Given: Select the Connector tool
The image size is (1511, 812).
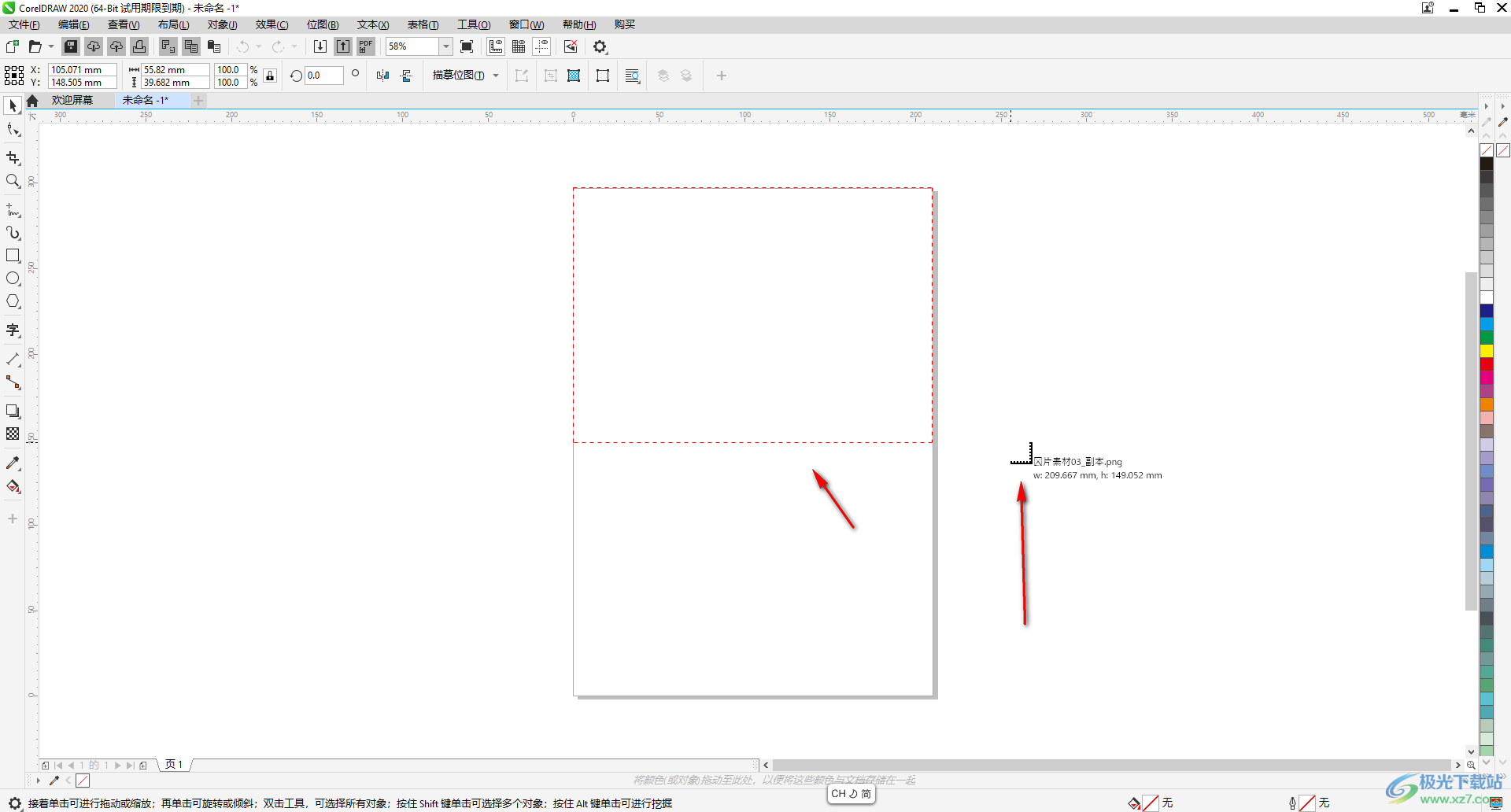Looking at the screenshot, I should click(x=13, y=382).
